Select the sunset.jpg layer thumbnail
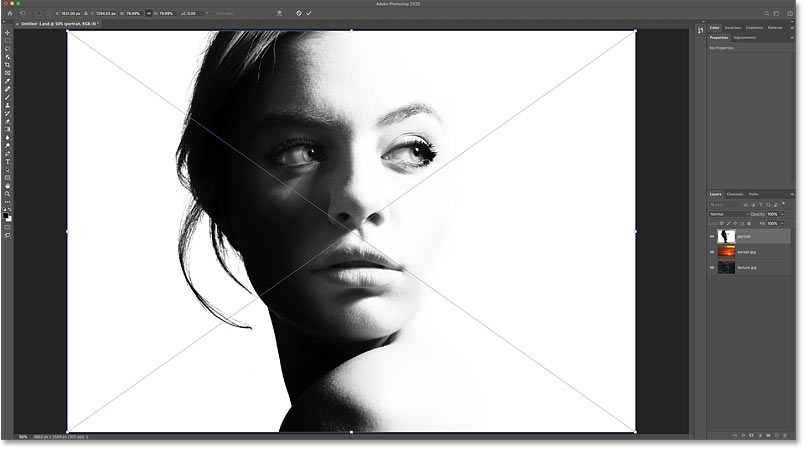 (x=727, y=253)
